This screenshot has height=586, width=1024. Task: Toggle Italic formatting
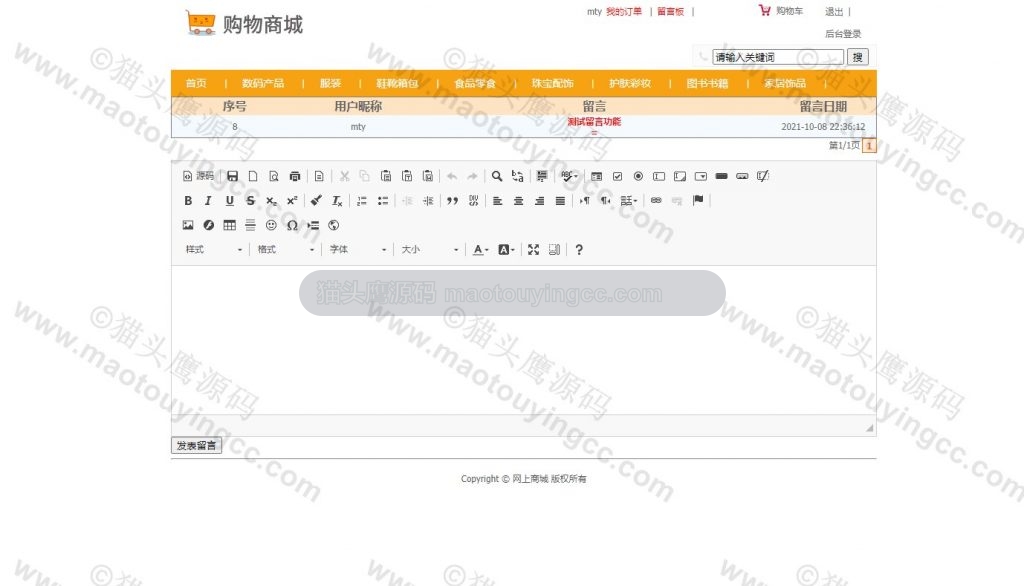pyautogui.click(x=208, y=201)
